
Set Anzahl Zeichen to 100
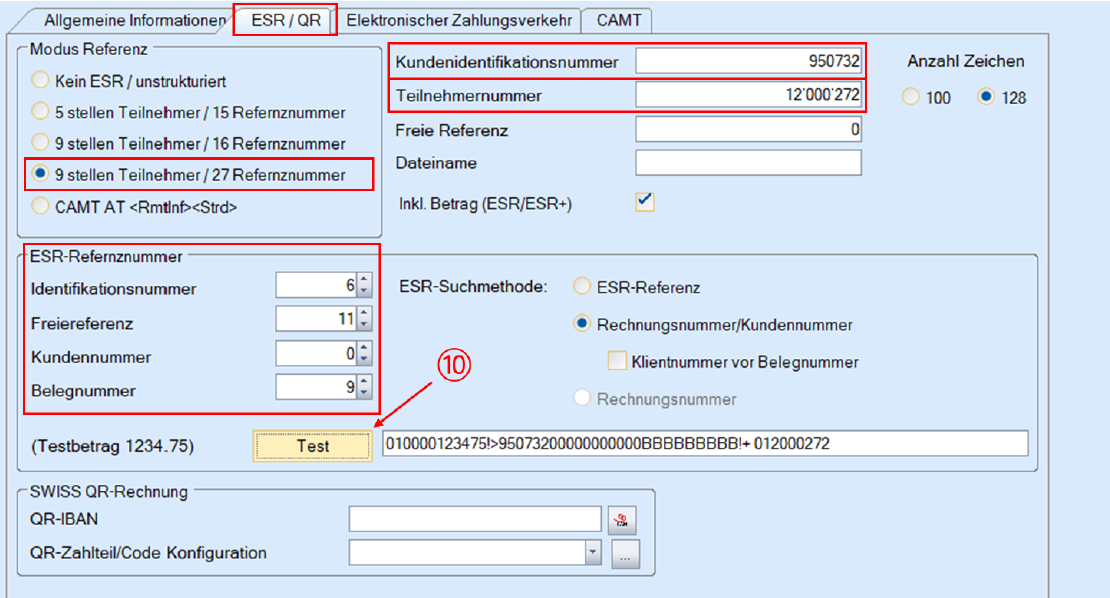tap(926, 98)
